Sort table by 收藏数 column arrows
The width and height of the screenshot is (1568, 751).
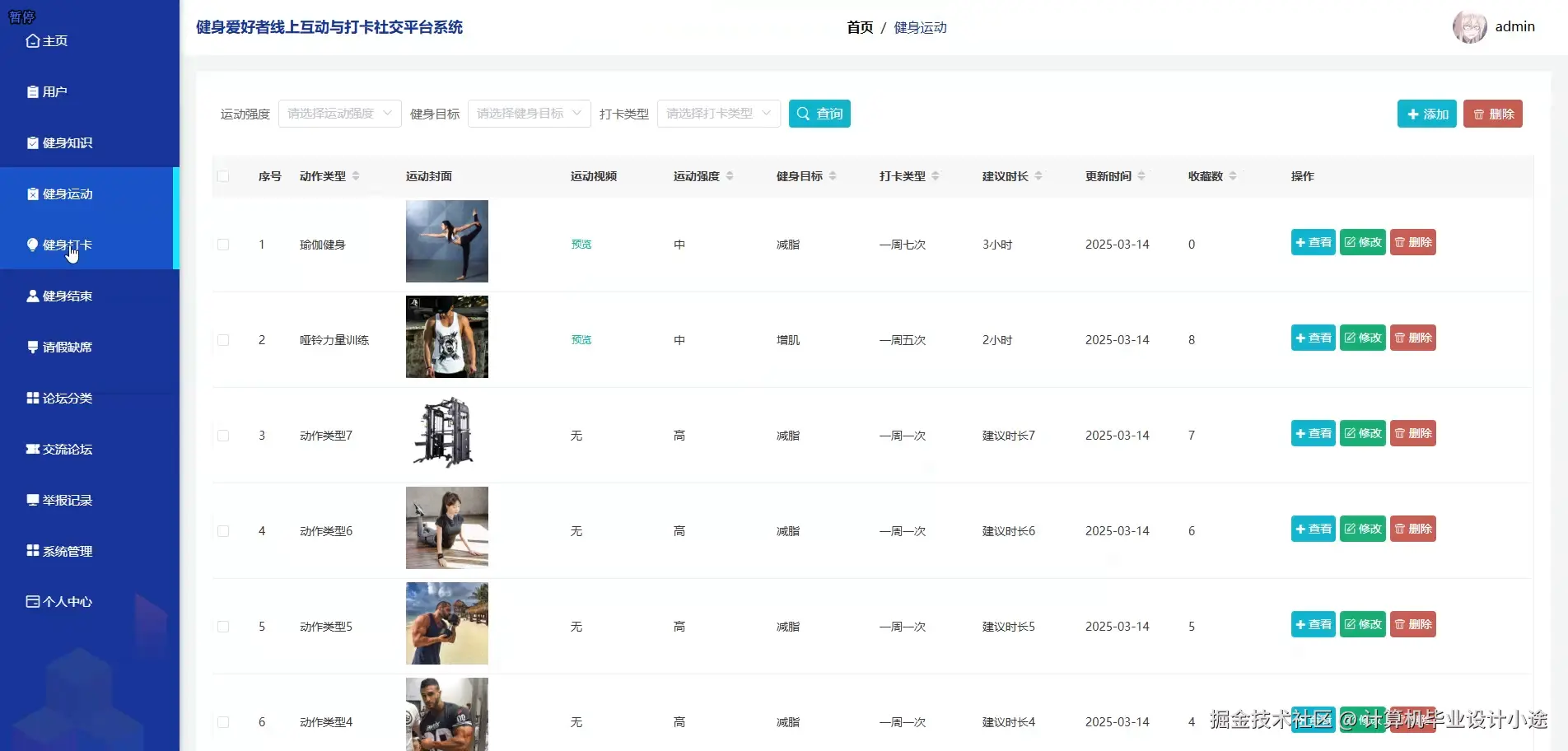coord(1232,175)
